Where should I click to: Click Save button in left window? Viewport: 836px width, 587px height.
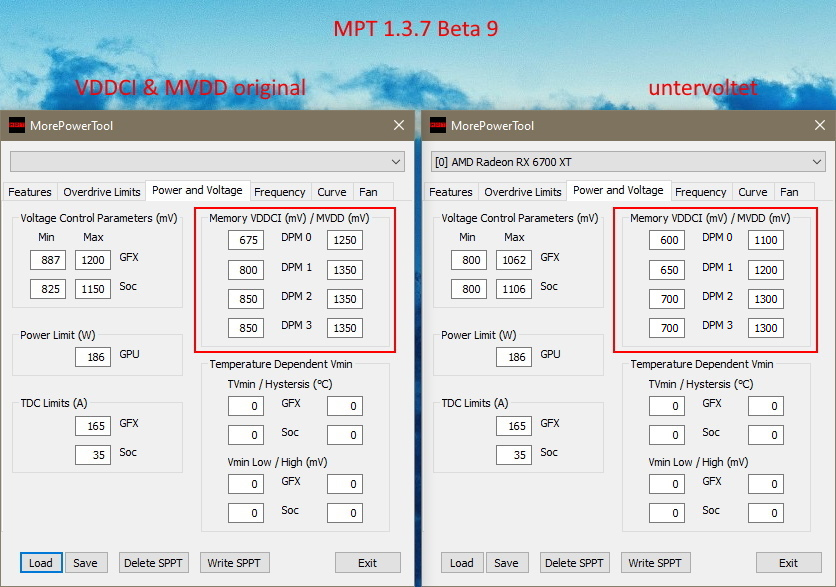click(85, 563)
